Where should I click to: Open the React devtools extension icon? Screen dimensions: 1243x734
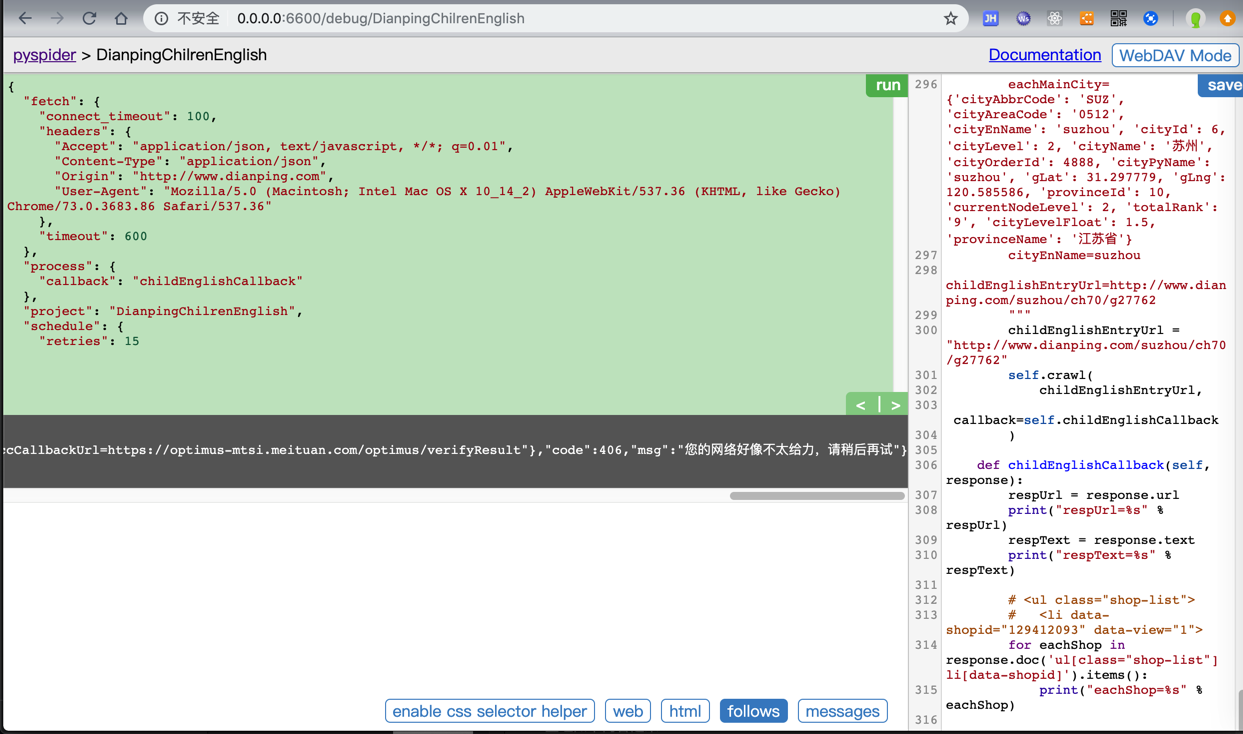(x=1055, y=18)
